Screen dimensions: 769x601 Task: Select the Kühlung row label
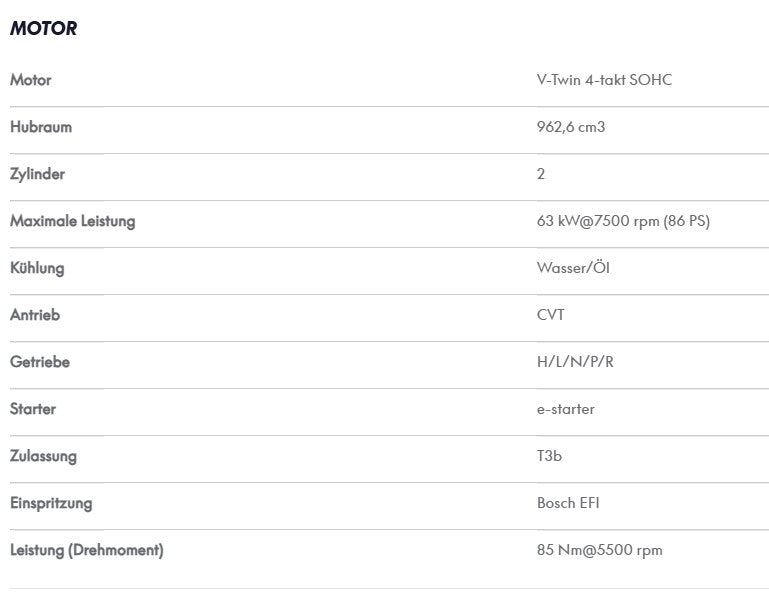tap(37, 268)
